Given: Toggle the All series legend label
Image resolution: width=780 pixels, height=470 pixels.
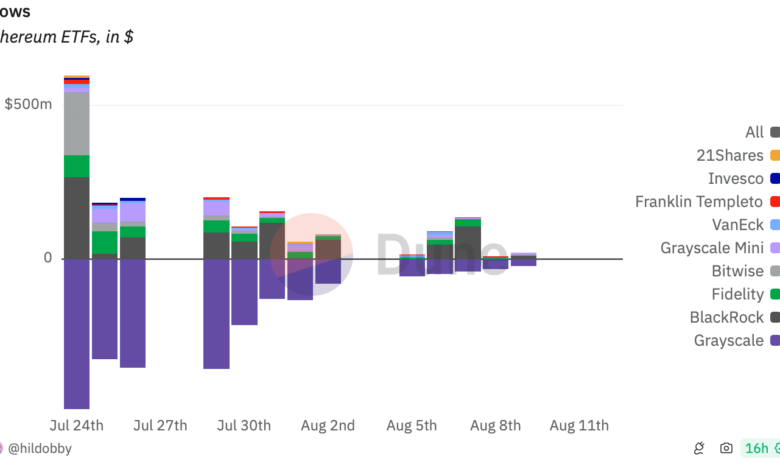Looking at the screenshot, I should tap(754, 132).
